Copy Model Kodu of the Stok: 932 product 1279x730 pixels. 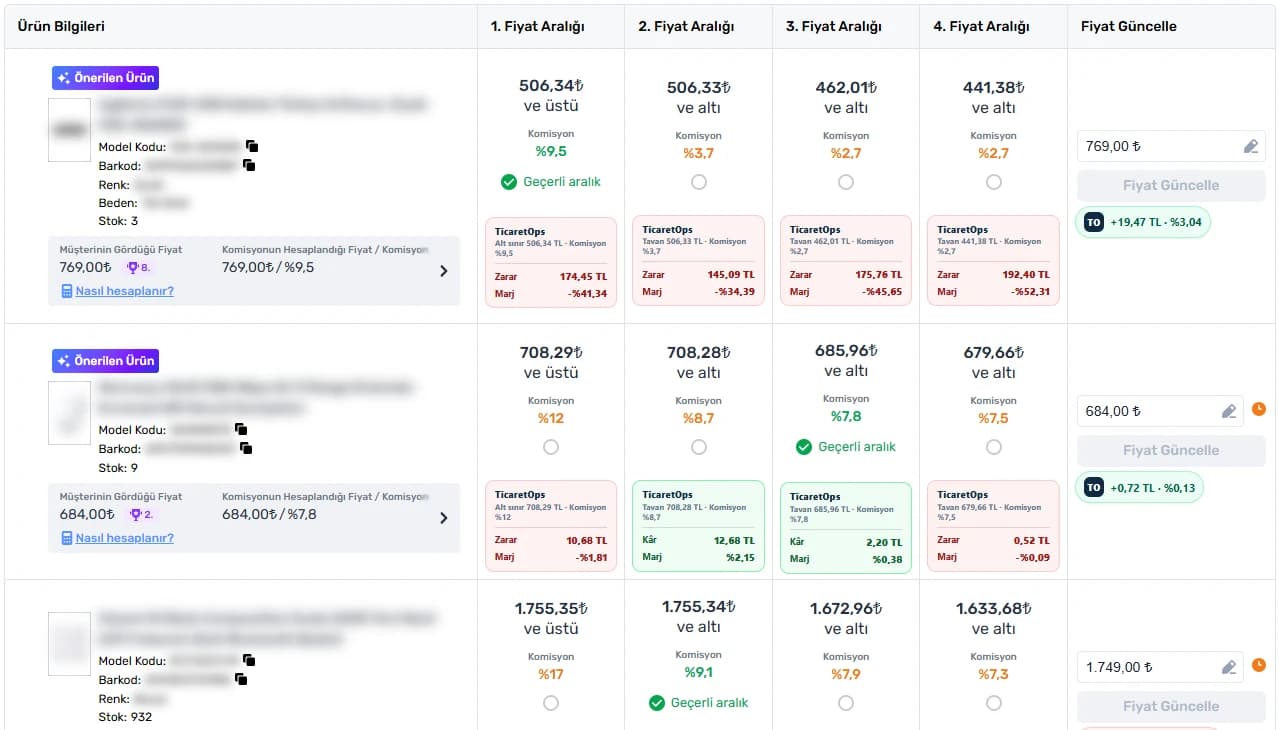coord(249,661)
